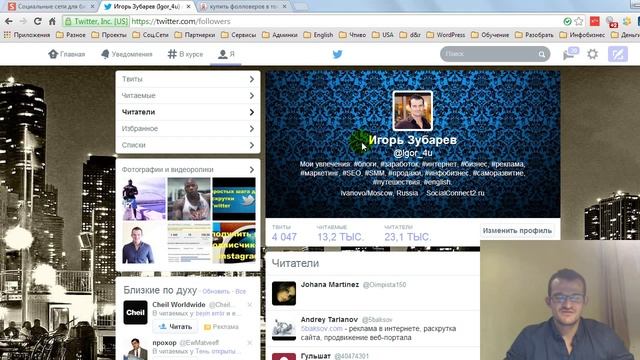Open the Twitter bird logo in navbar

(337, 54)
